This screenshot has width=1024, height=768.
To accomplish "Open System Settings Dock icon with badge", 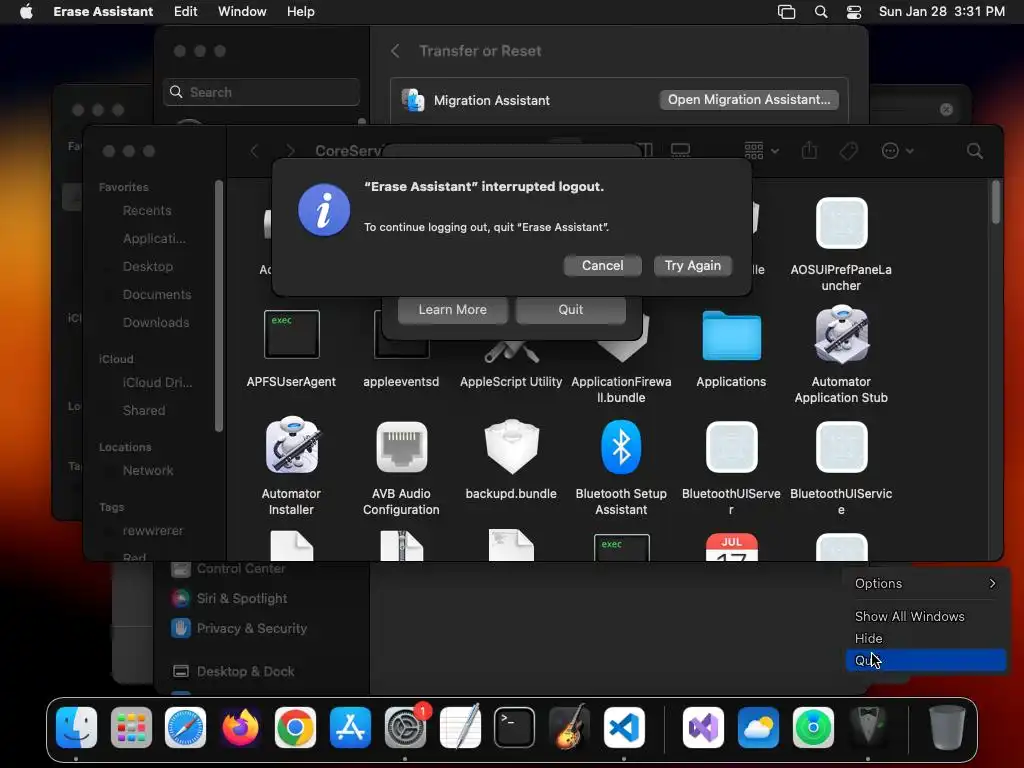I will coord(406,727).
